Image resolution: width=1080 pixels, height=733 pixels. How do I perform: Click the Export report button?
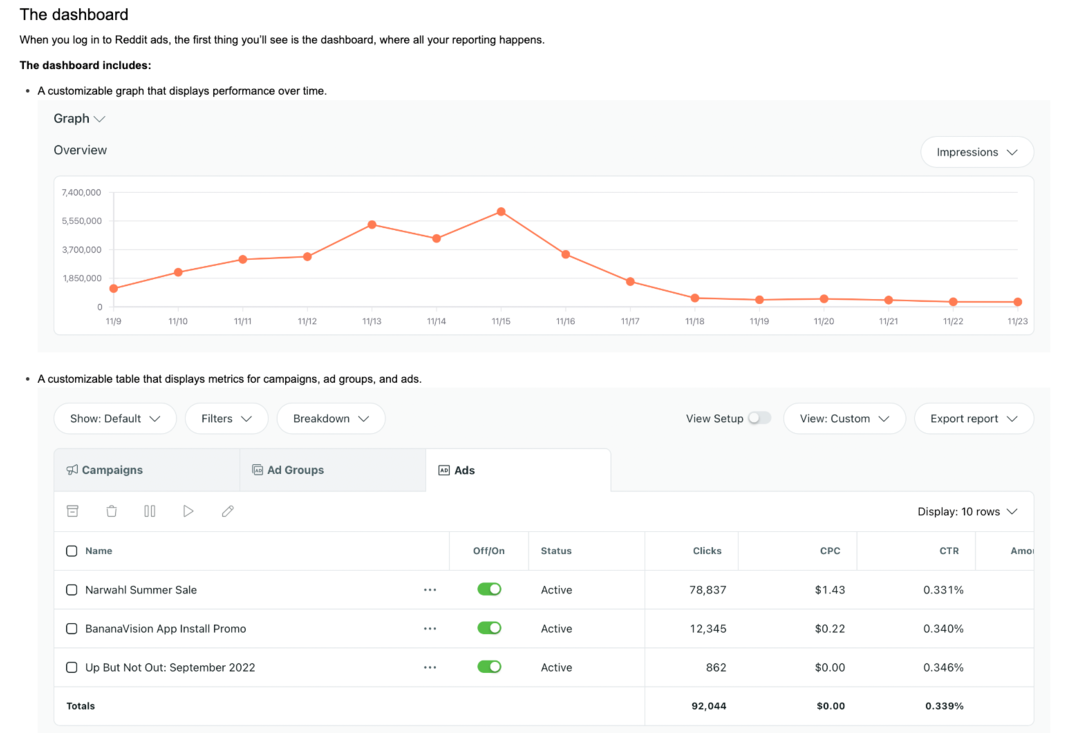pyautogui.click(x=973, y=419)
